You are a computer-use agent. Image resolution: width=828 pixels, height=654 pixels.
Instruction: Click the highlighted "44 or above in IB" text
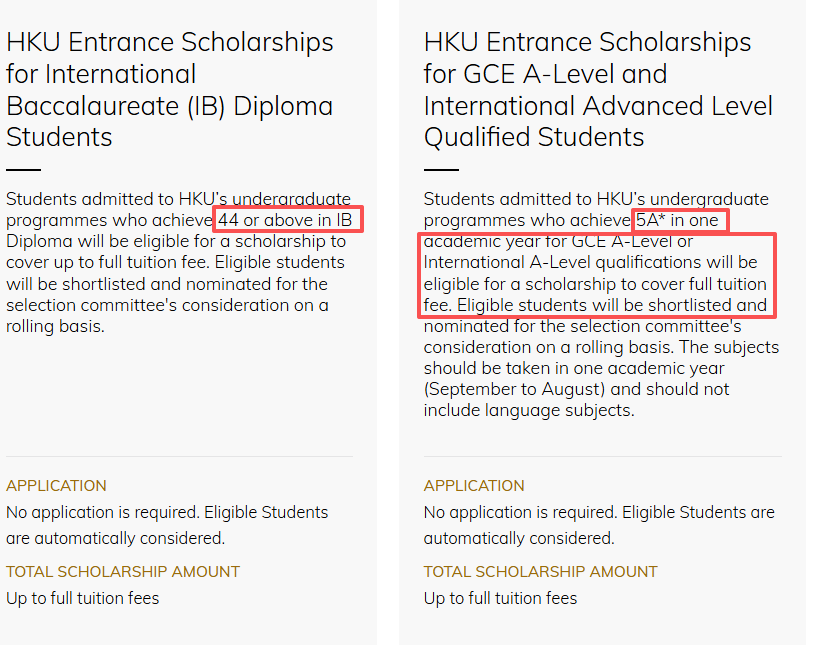[289, 220]
